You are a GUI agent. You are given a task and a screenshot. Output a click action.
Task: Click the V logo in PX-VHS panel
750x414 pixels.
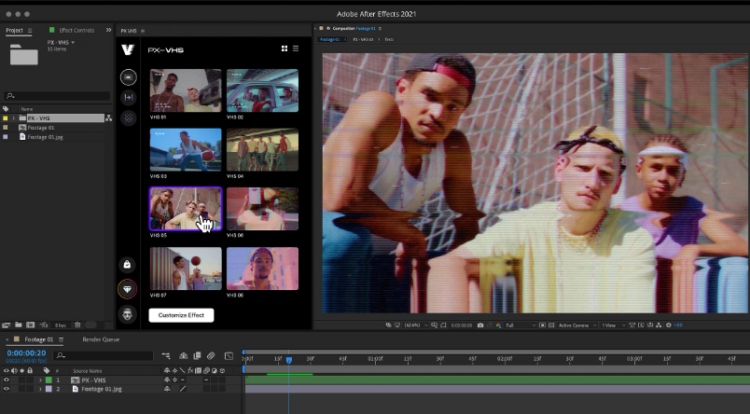tap(128, 49)
